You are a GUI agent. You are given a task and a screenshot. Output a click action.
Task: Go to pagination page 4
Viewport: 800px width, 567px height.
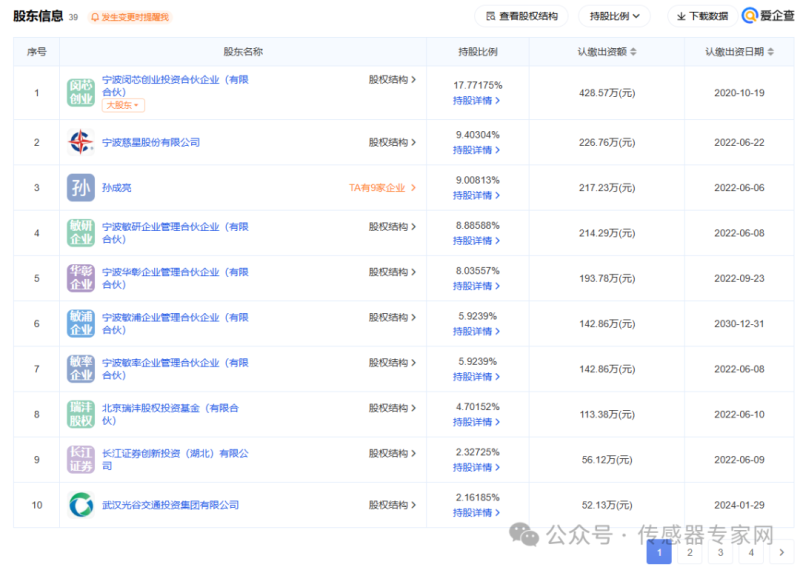tap(751, 552)
